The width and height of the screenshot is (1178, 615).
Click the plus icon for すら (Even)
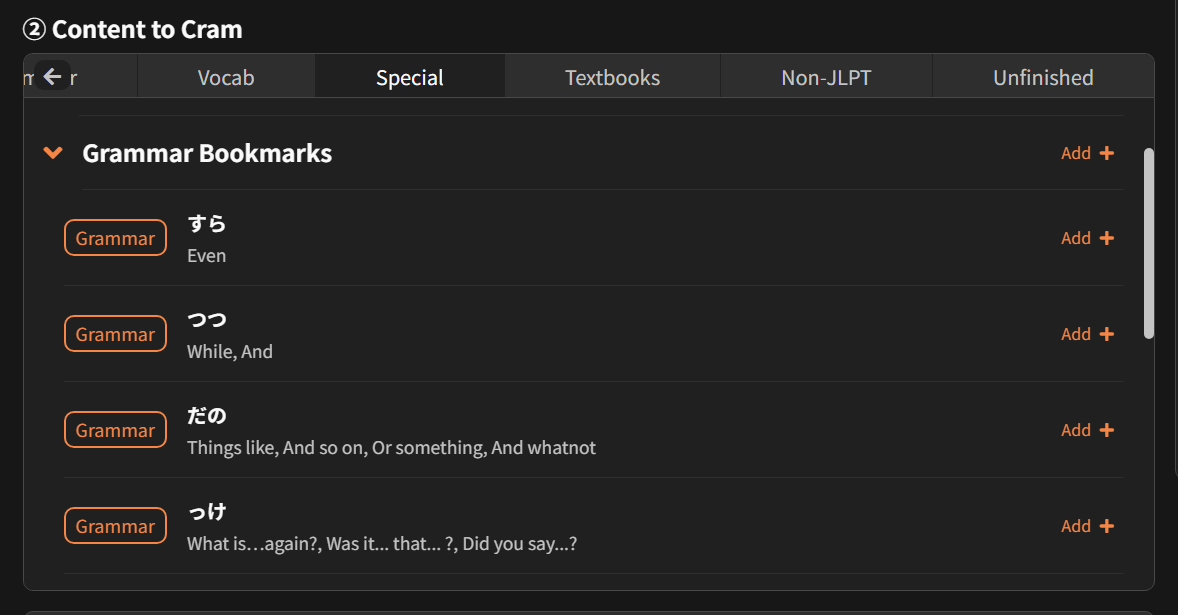pyautogui.click(x=1106, y=238)
